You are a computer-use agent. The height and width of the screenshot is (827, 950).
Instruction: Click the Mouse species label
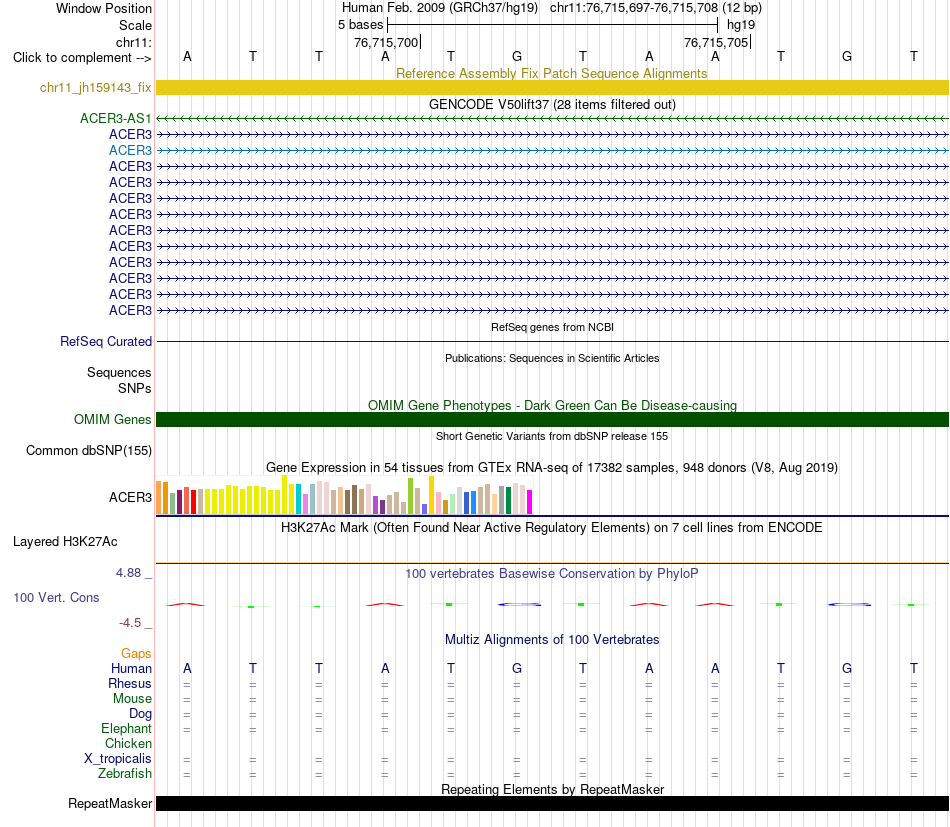click(132, 699)
